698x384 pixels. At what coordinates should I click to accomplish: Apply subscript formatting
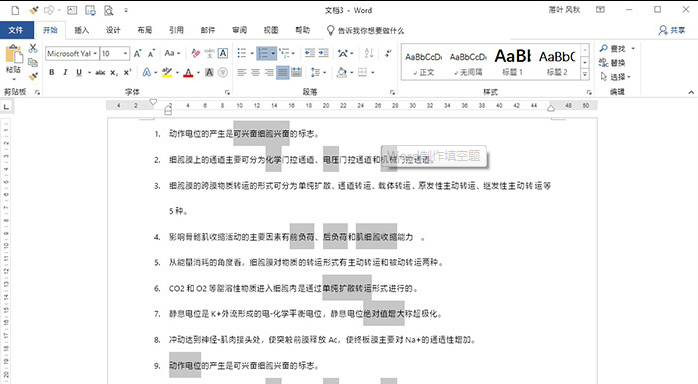pos(114,73)
